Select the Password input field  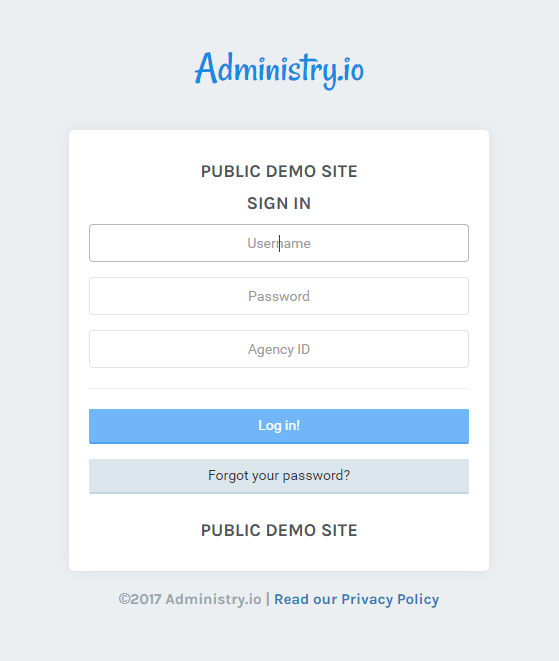pyautogui.click(x=279, y=296)
